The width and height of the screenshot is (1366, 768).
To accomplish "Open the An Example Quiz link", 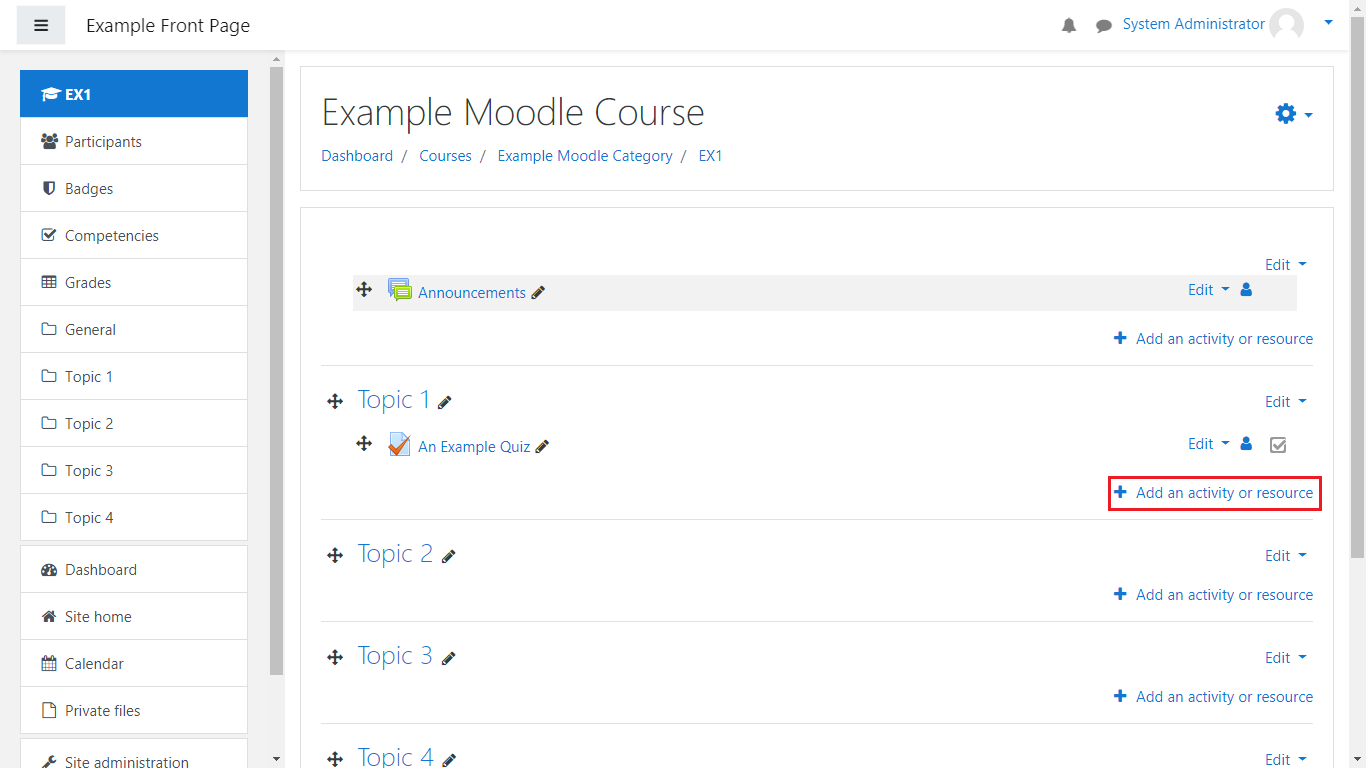I will (x=474, y=447).
